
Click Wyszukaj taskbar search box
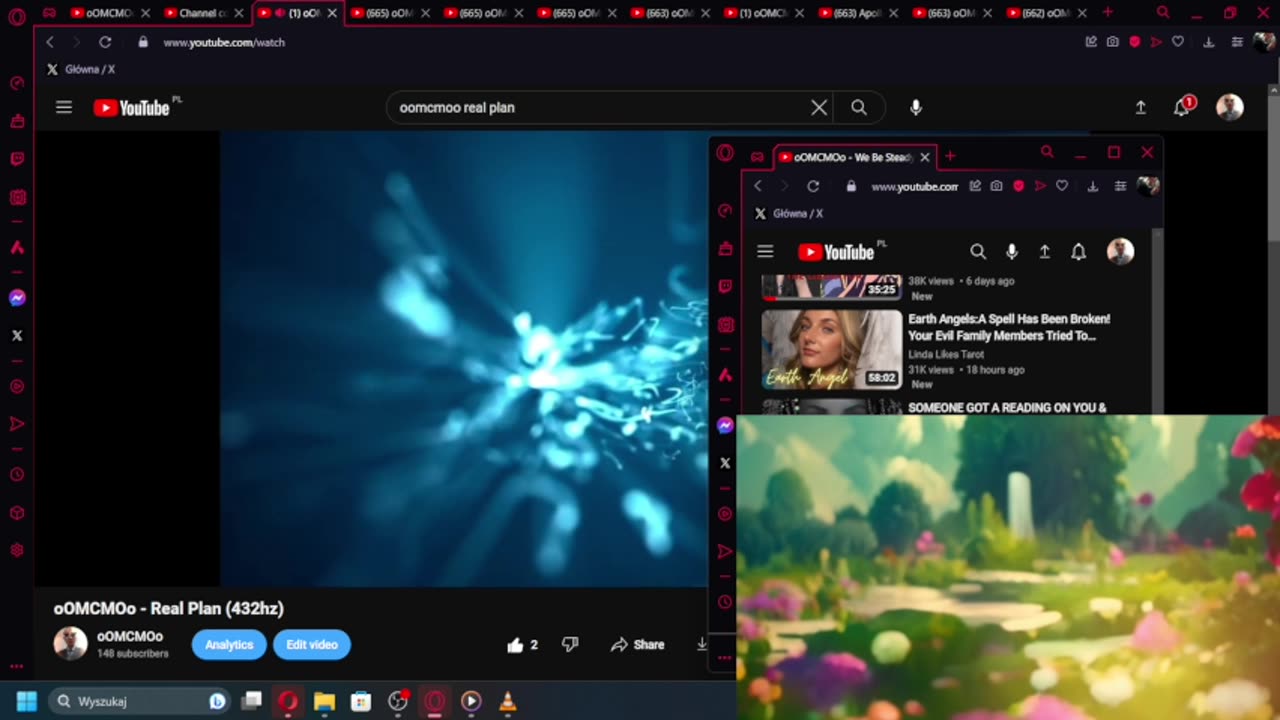tap(139, 701)
